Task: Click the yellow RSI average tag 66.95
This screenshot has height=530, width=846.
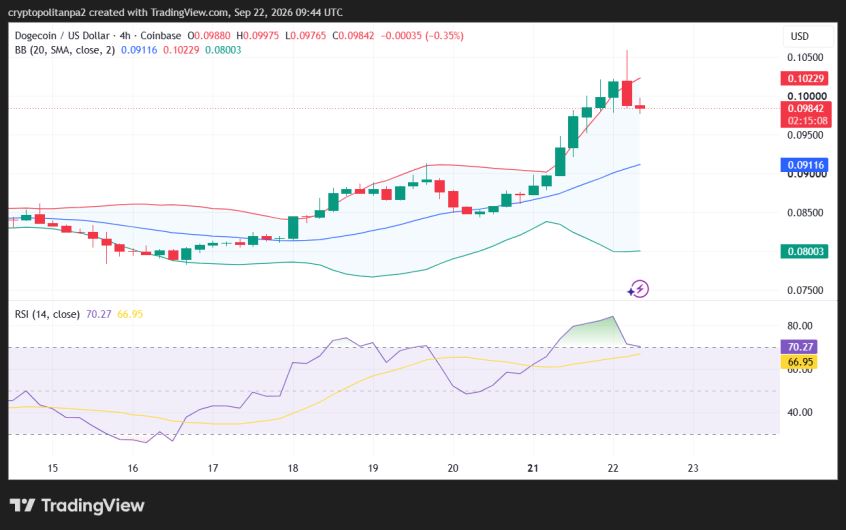Action: pyautogui.click(x=800, y=362)
